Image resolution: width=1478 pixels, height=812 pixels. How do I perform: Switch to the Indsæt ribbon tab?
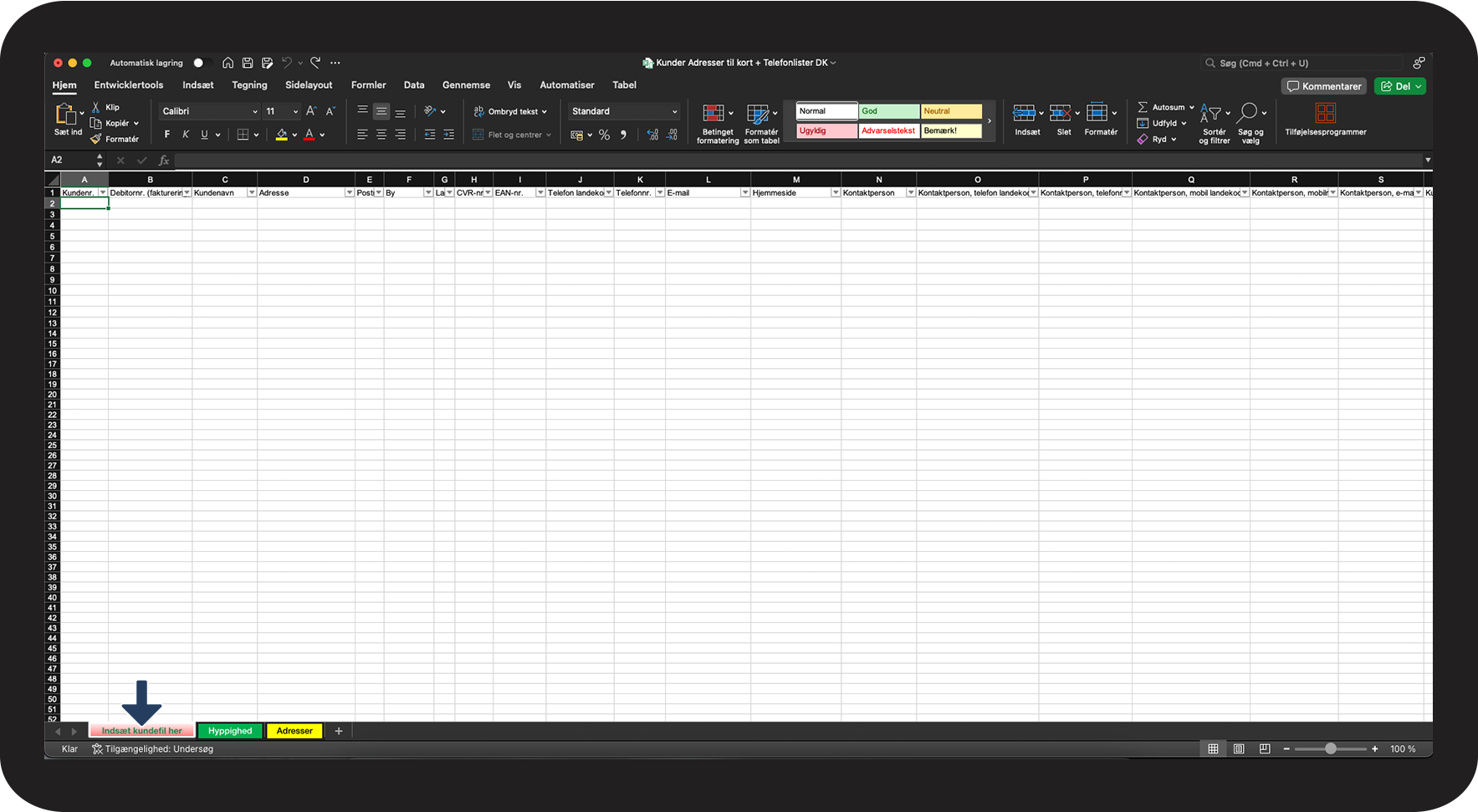coord(198,85)
